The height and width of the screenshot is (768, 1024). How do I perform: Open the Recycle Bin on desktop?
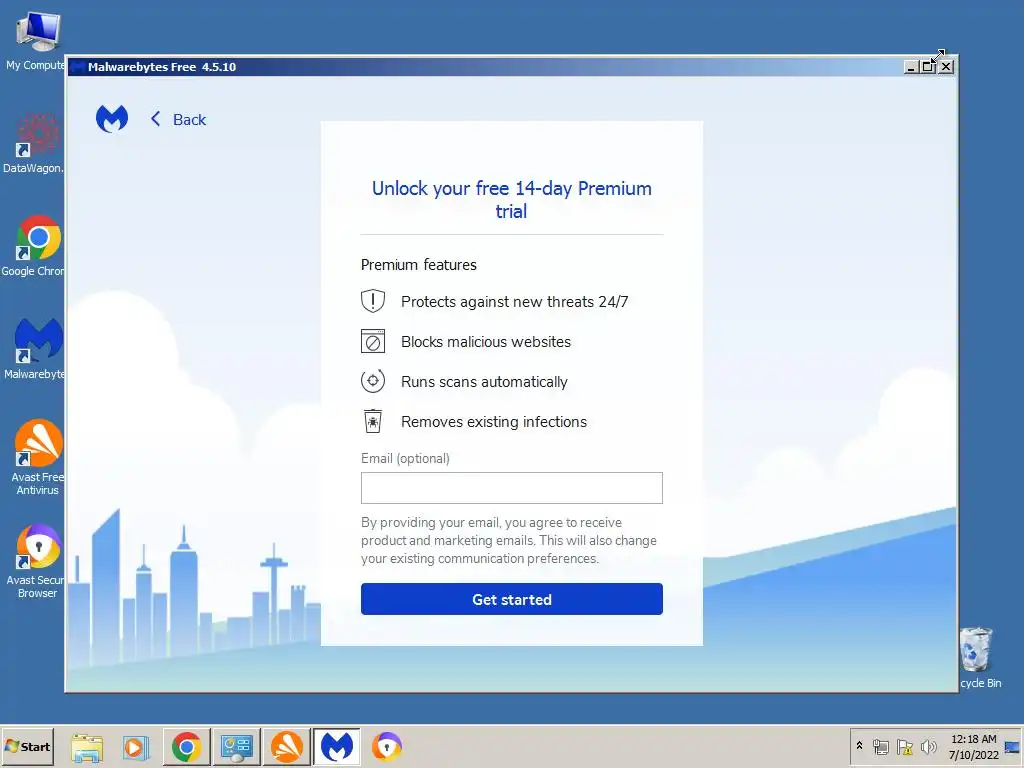point(978,658)
